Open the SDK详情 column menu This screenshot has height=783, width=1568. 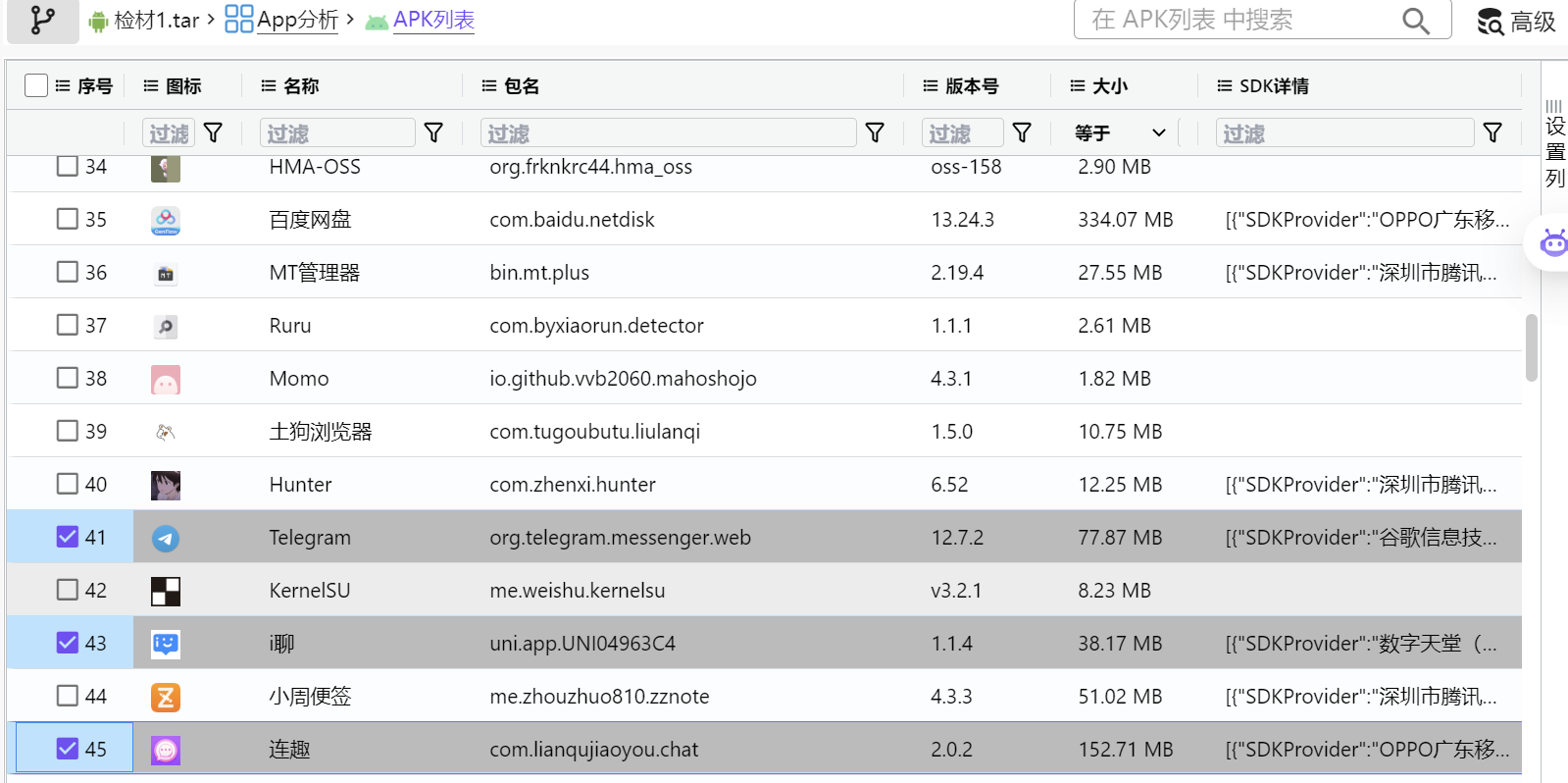pos(1225,85)
